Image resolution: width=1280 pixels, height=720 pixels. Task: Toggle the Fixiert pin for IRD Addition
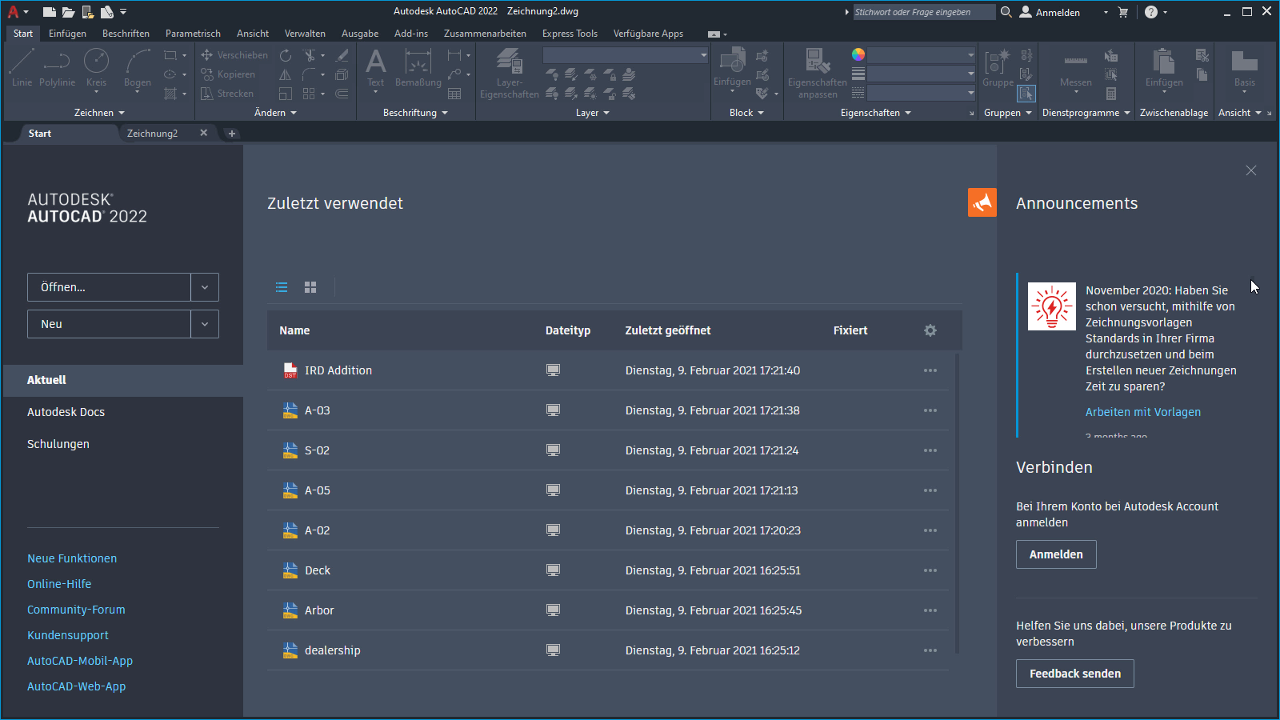click(x=849, y=370)
